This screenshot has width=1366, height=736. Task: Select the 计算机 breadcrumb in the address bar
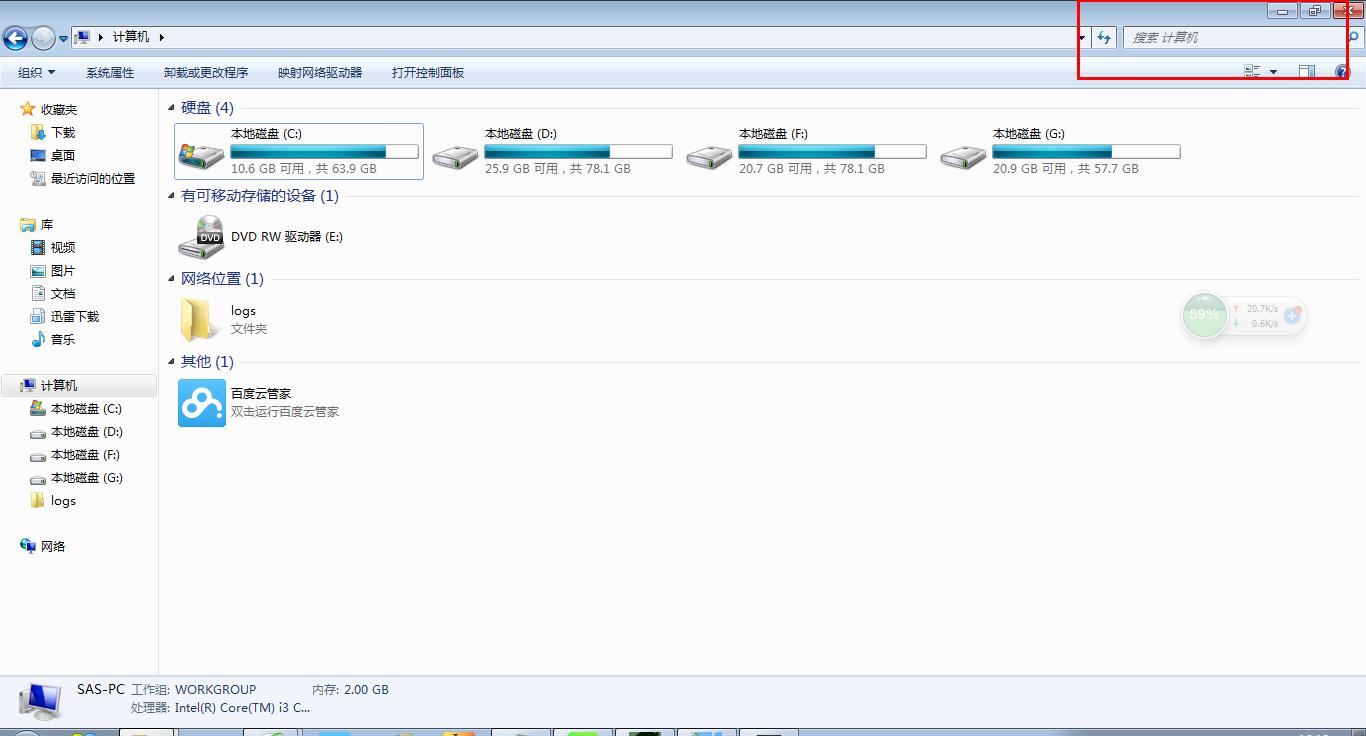point(130,37)
